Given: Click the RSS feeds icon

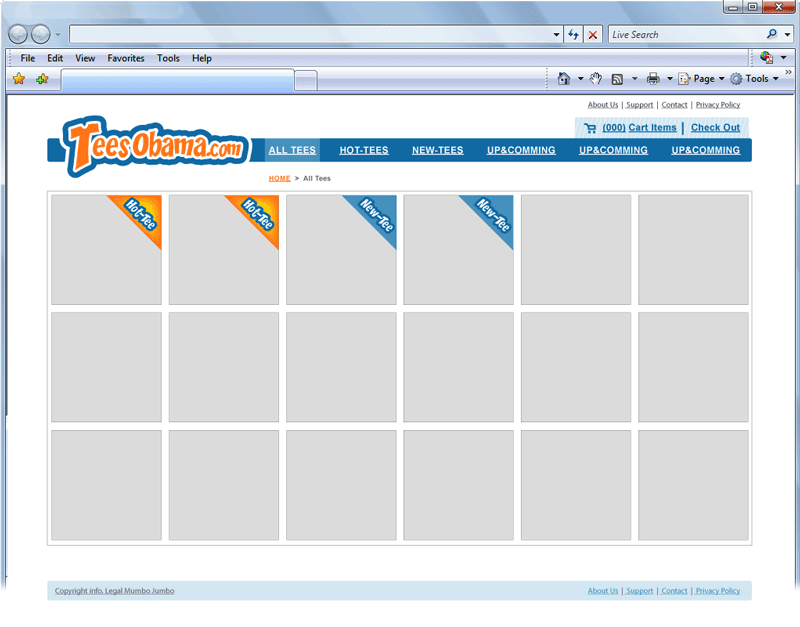Looking at the screenshot, I should click(x=617, y=79).
